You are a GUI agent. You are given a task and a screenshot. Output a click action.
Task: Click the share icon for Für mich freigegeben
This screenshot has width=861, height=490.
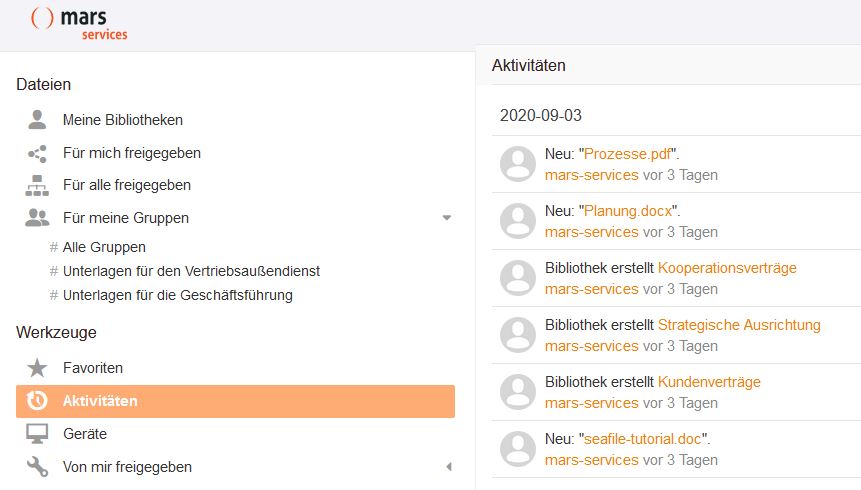37,153
